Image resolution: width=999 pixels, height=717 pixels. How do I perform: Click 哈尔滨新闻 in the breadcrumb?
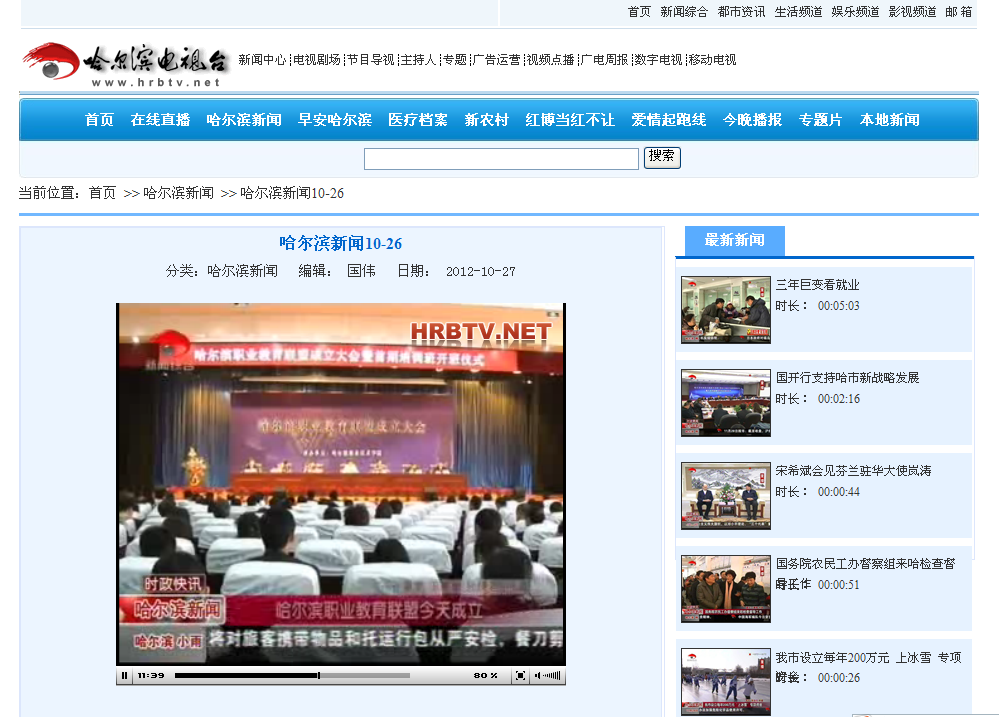tap(178, 193)
